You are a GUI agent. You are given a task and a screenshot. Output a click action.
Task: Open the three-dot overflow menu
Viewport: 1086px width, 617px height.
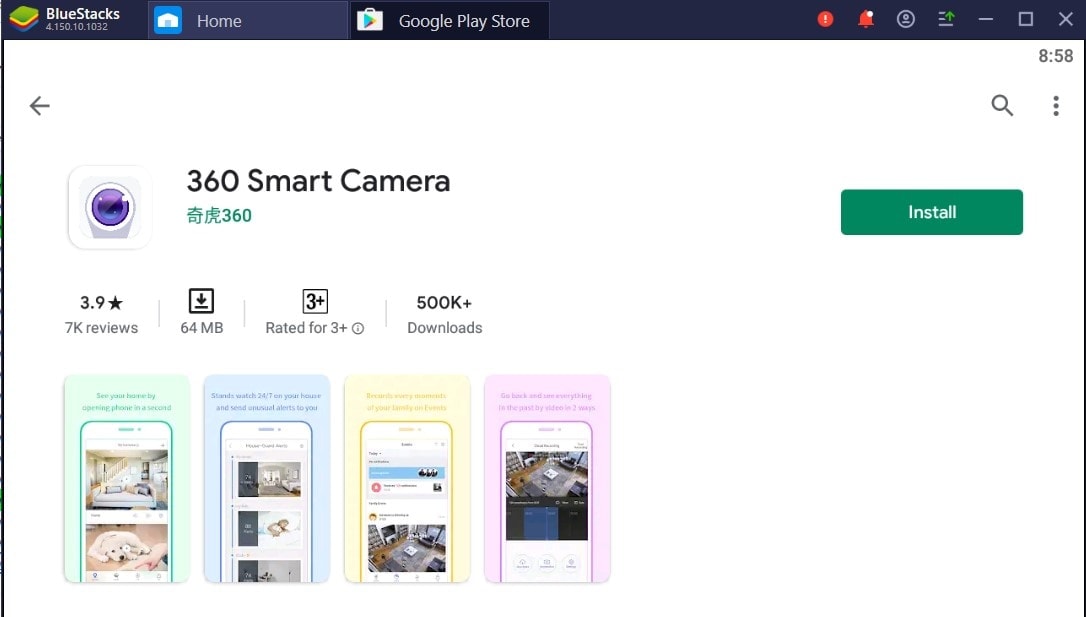point(1056,105)
